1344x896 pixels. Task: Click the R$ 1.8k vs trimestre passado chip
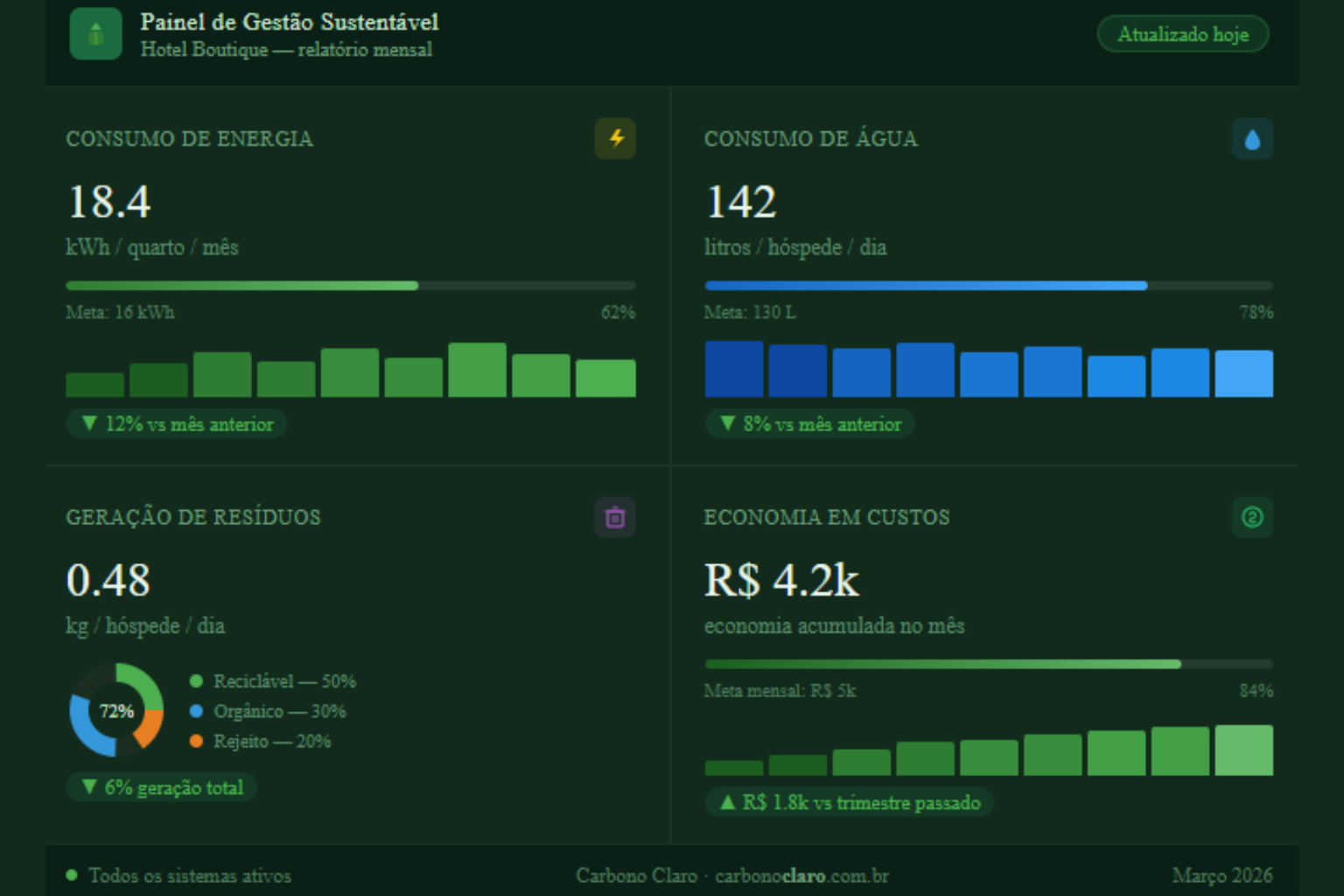pyautogui.click(x=849, y=802)
